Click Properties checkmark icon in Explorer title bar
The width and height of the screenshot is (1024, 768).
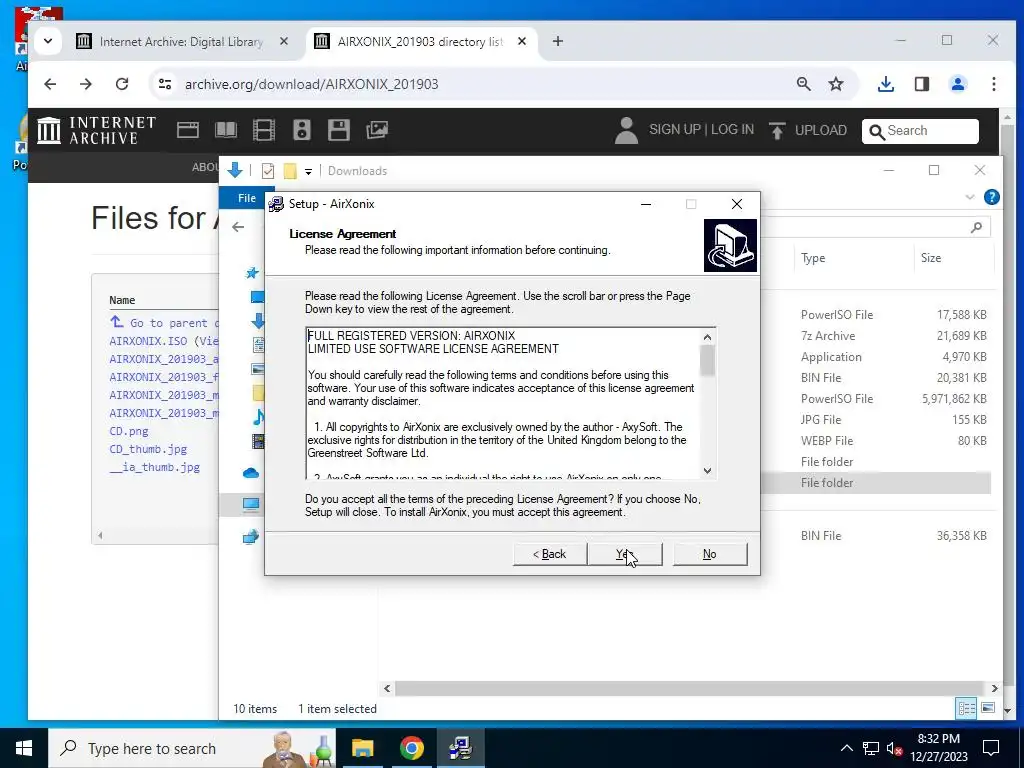click(268, 171)
